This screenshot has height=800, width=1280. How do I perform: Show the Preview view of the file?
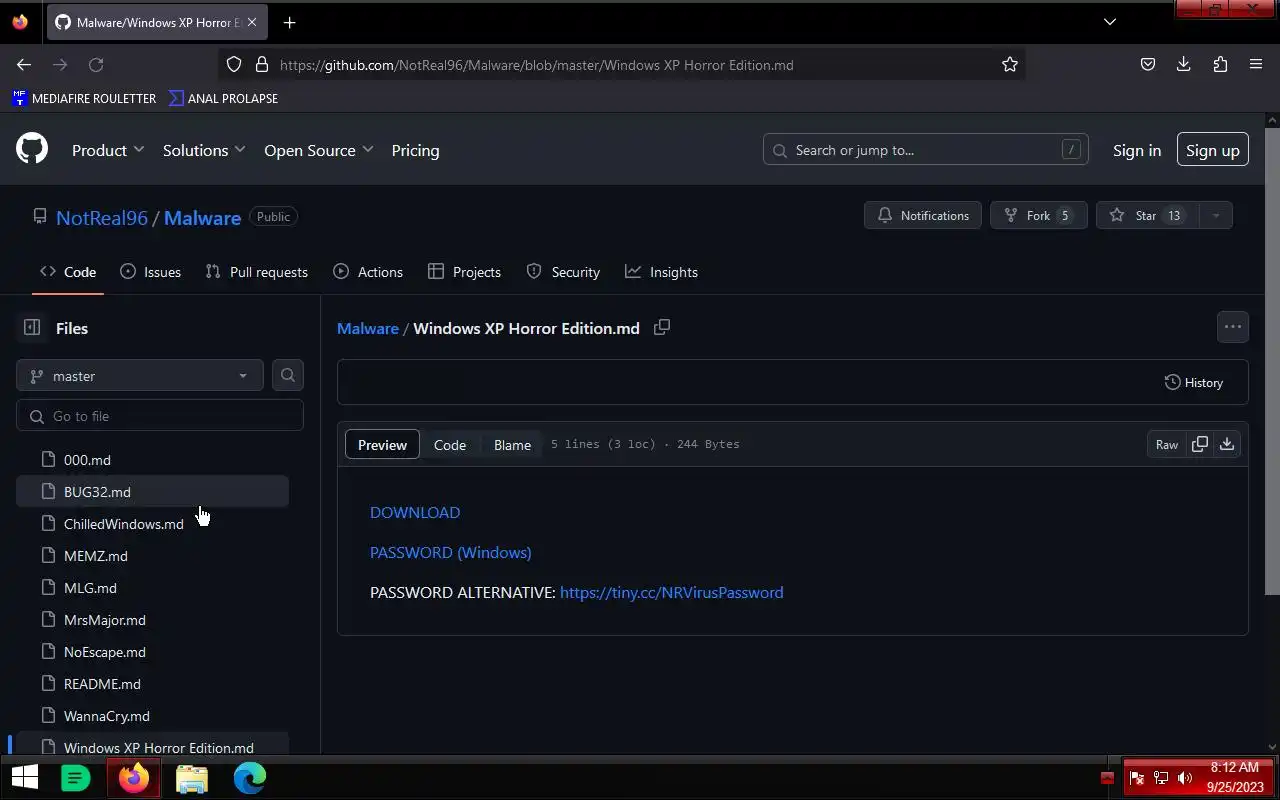[382, 444]
